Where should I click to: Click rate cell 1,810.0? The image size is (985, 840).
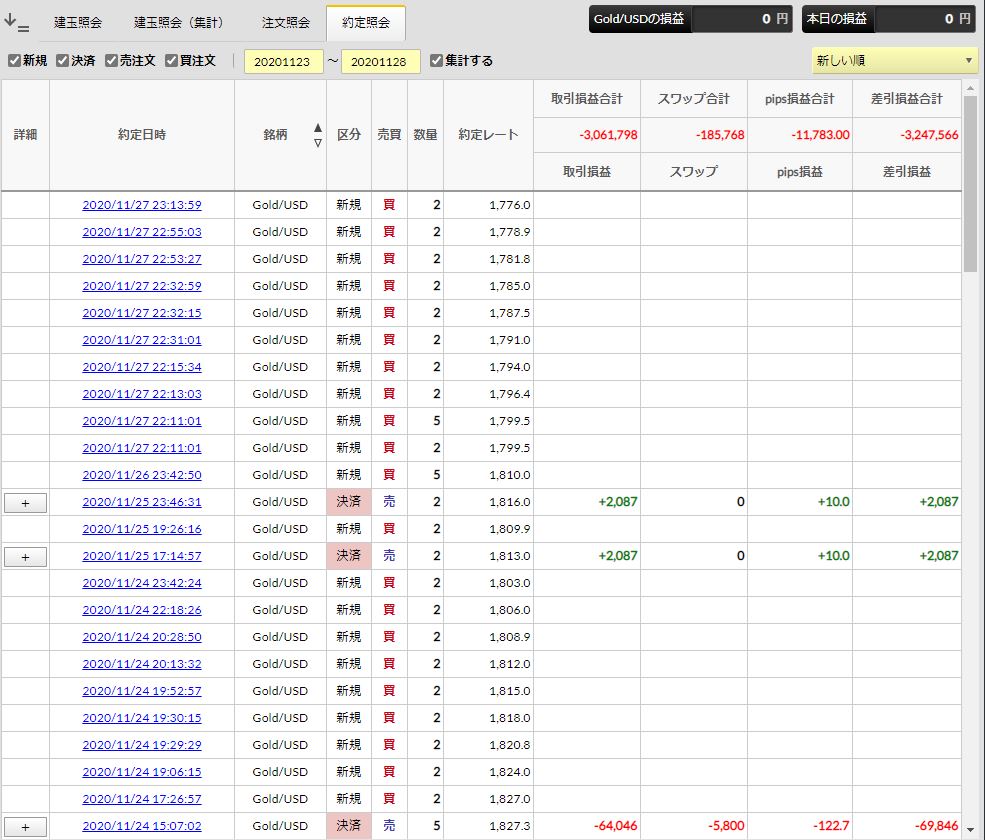[x=509, y=475]
